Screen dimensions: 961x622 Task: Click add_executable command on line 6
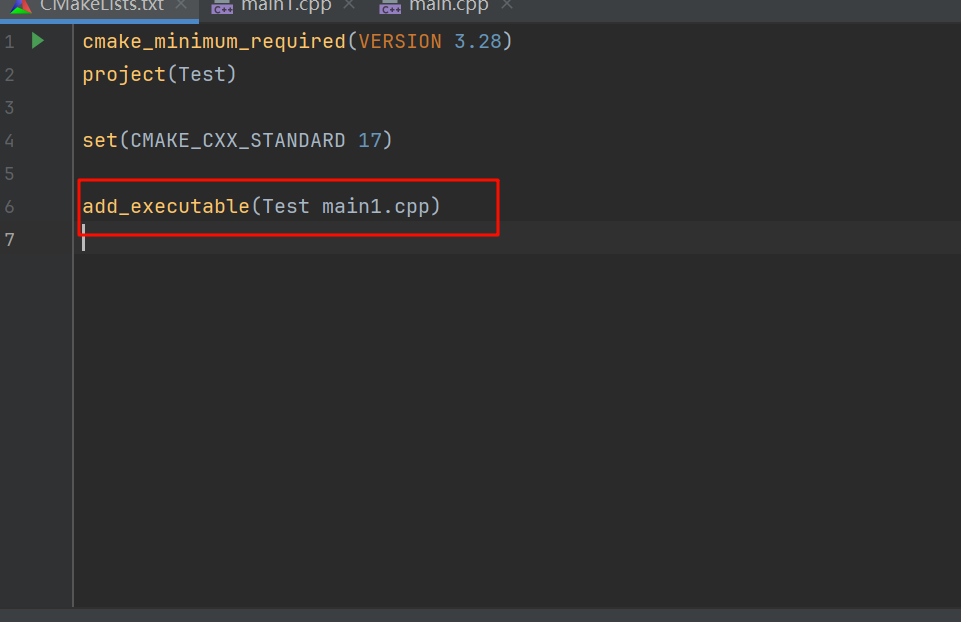(x=165, y=207)
